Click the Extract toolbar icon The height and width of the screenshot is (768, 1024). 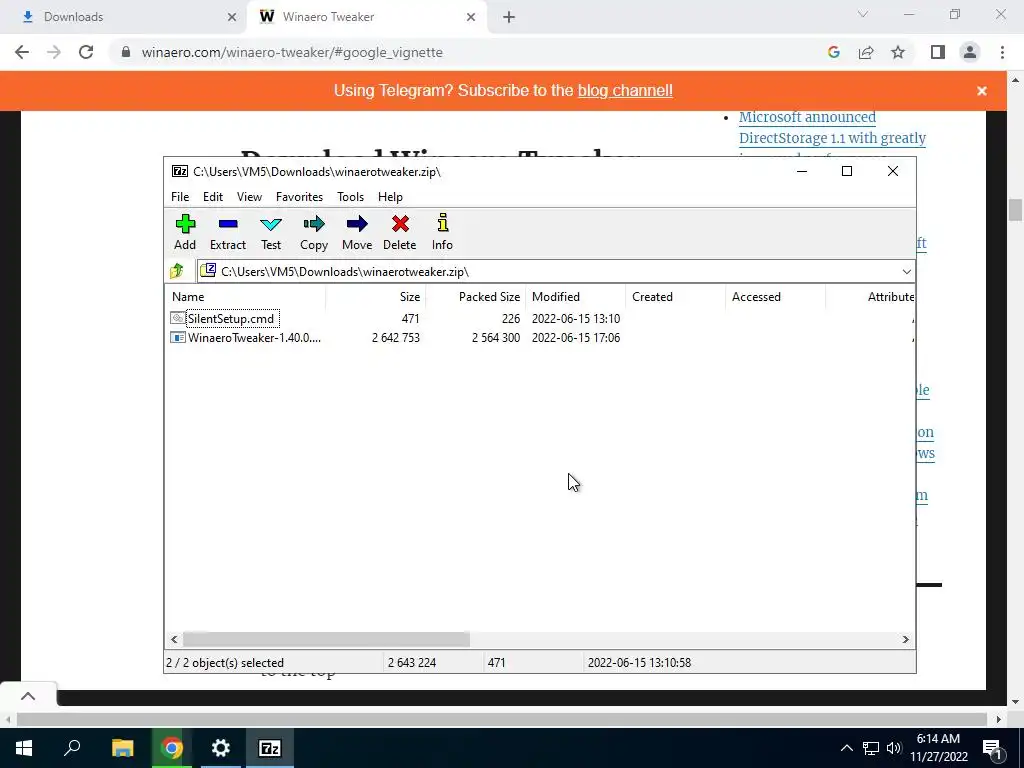pos(228,224)
